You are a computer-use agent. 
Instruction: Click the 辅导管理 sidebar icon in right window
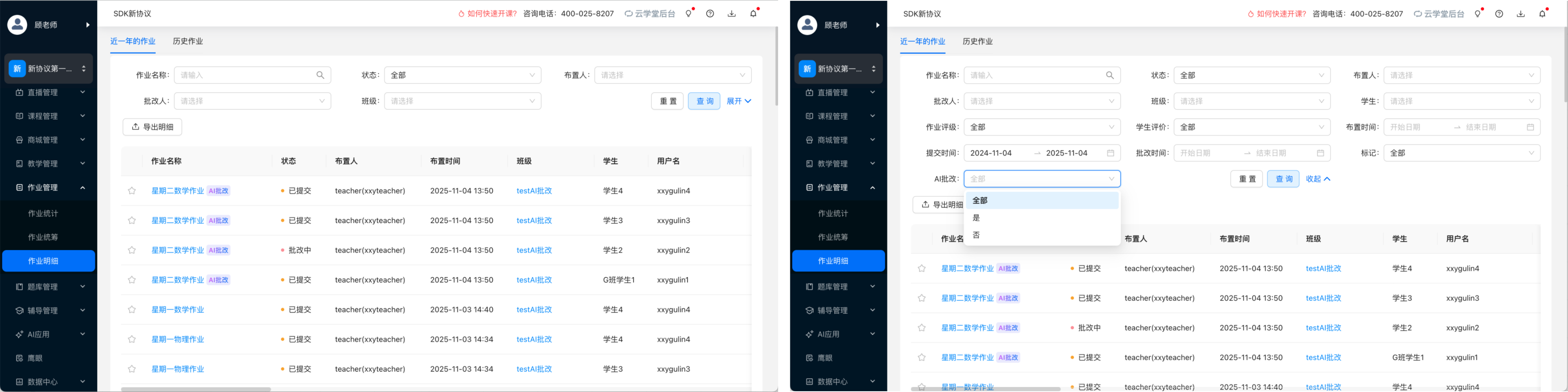[x=809, y=311]
